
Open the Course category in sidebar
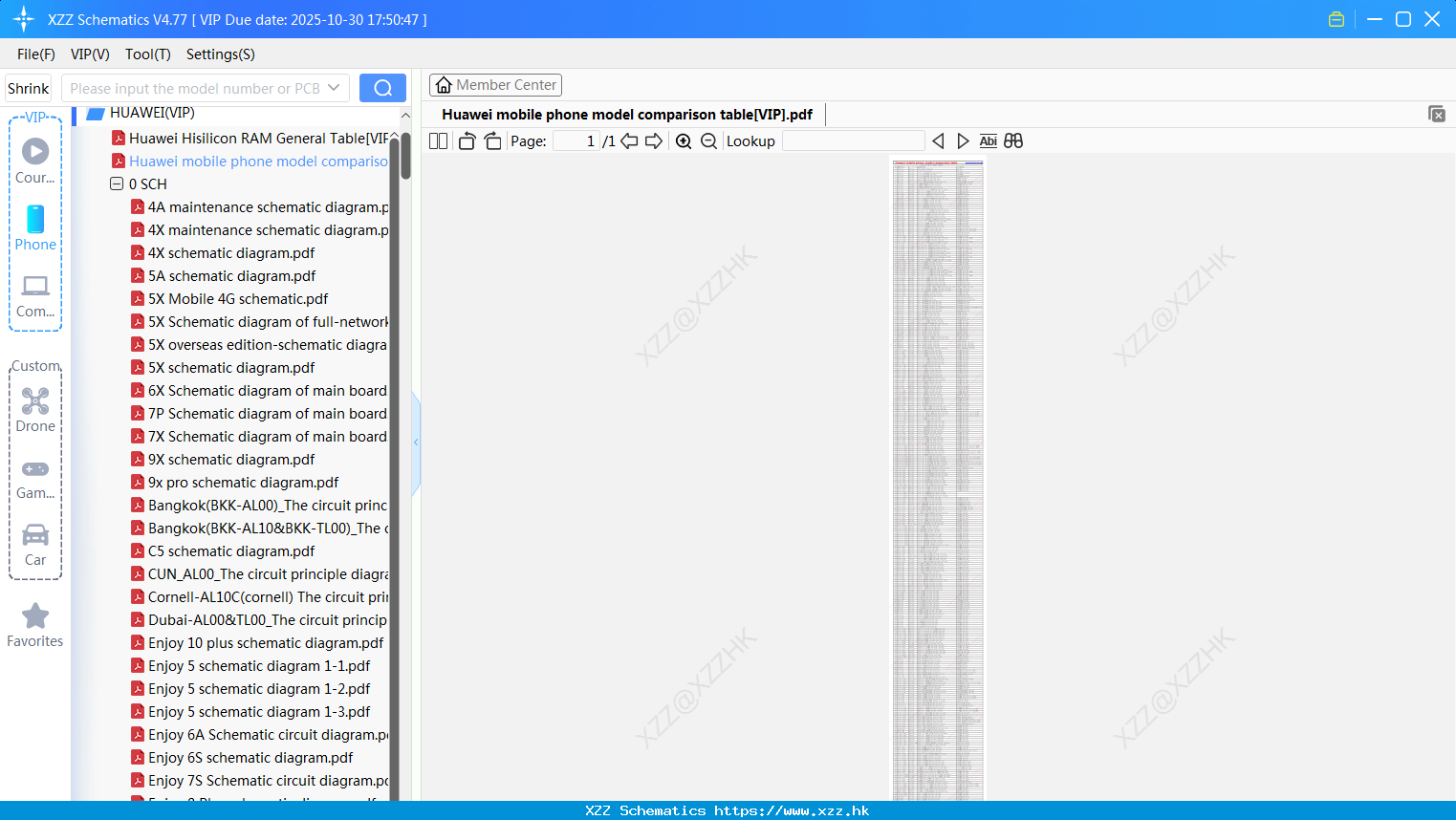pos(35,161)
